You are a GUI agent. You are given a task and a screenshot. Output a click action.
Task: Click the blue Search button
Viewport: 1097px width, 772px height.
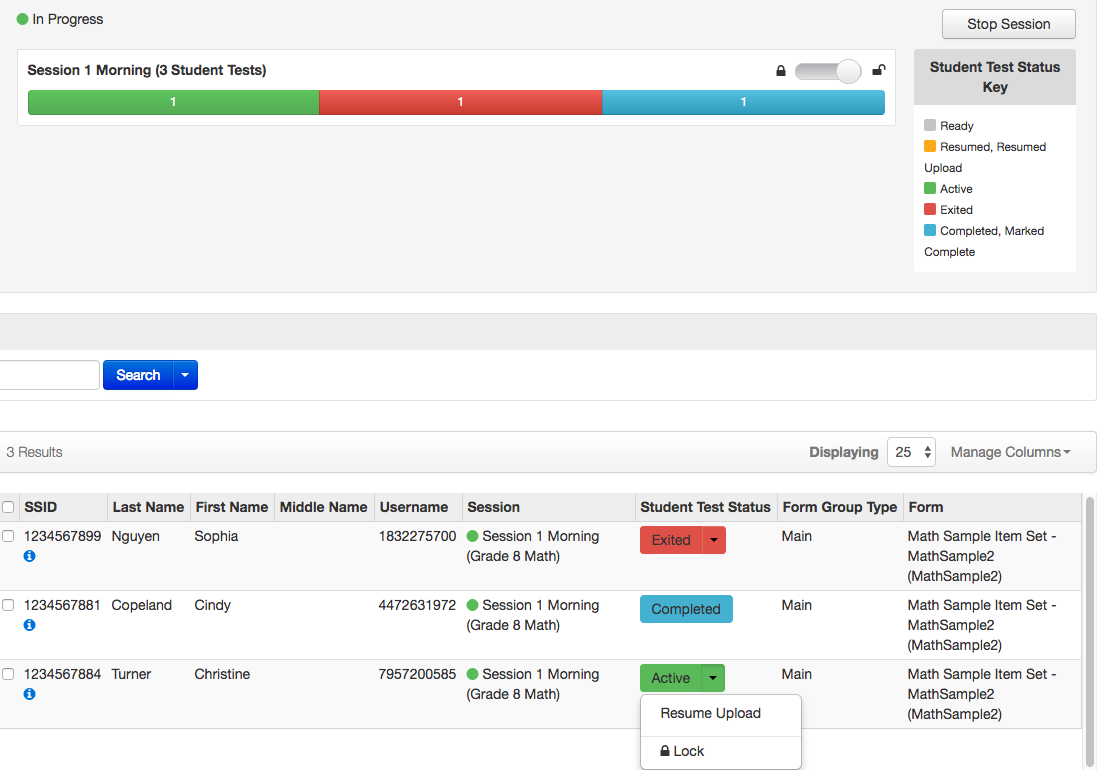tap(138, 375)
